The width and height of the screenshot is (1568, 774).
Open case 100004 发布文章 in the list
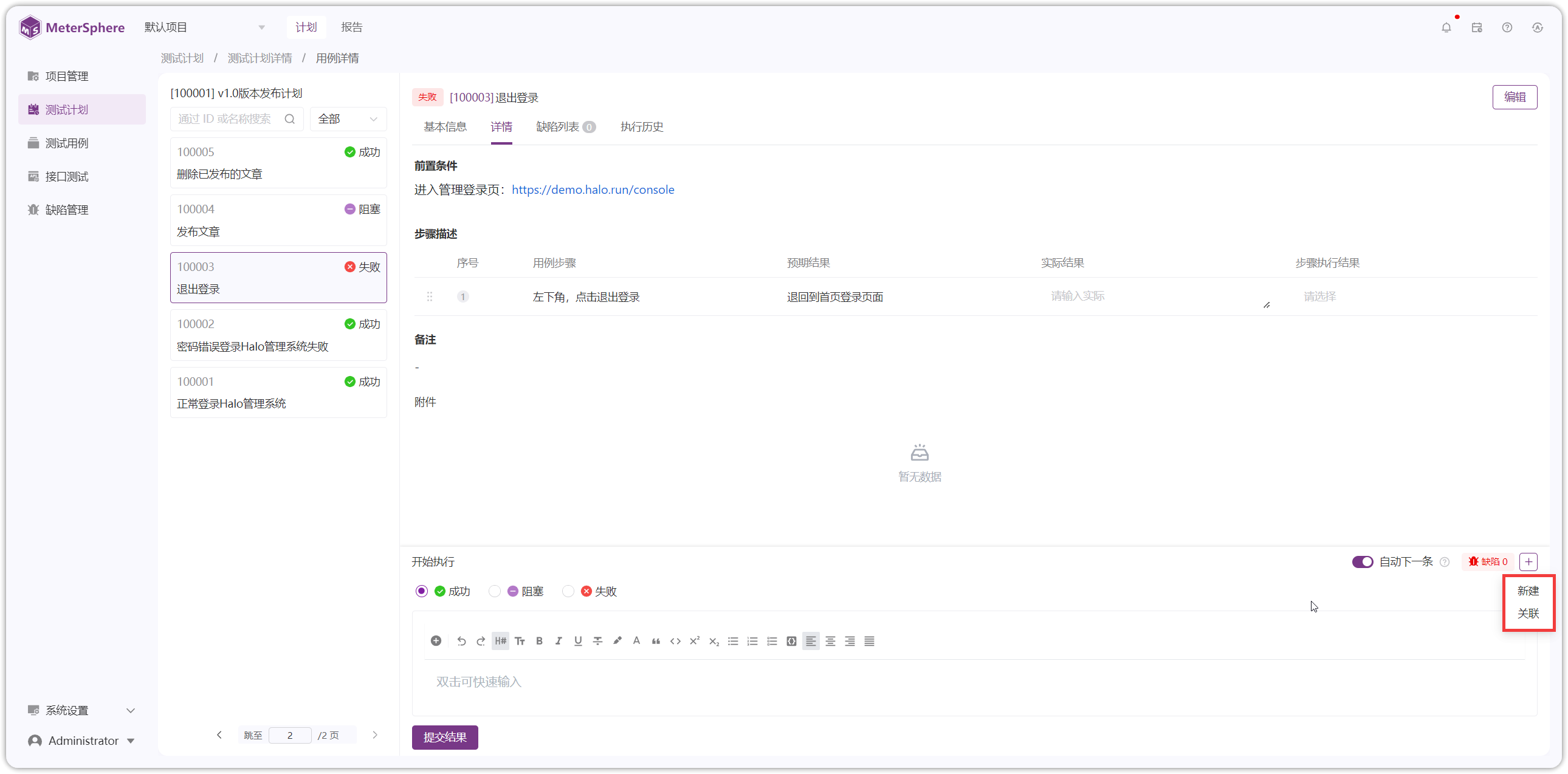point(278,221)
